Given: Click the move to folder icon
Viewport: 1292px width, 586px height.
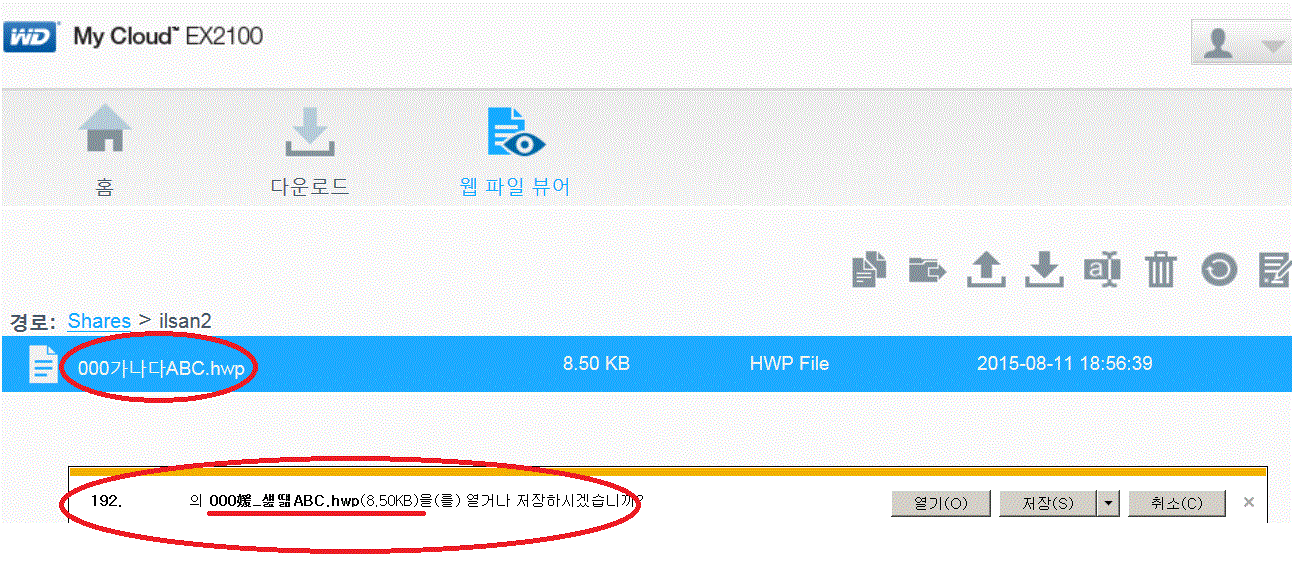Looking at the screenshot, I should 928,270.
